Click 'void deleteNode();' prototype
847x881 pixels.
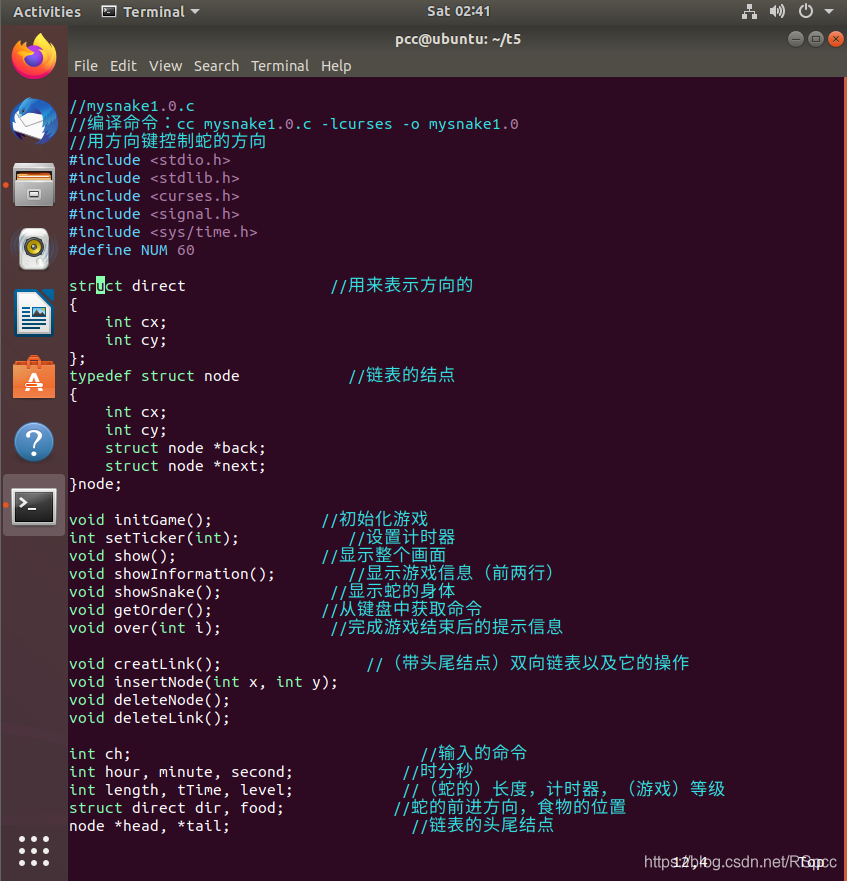pyautogui.click(x=150, y=700)
